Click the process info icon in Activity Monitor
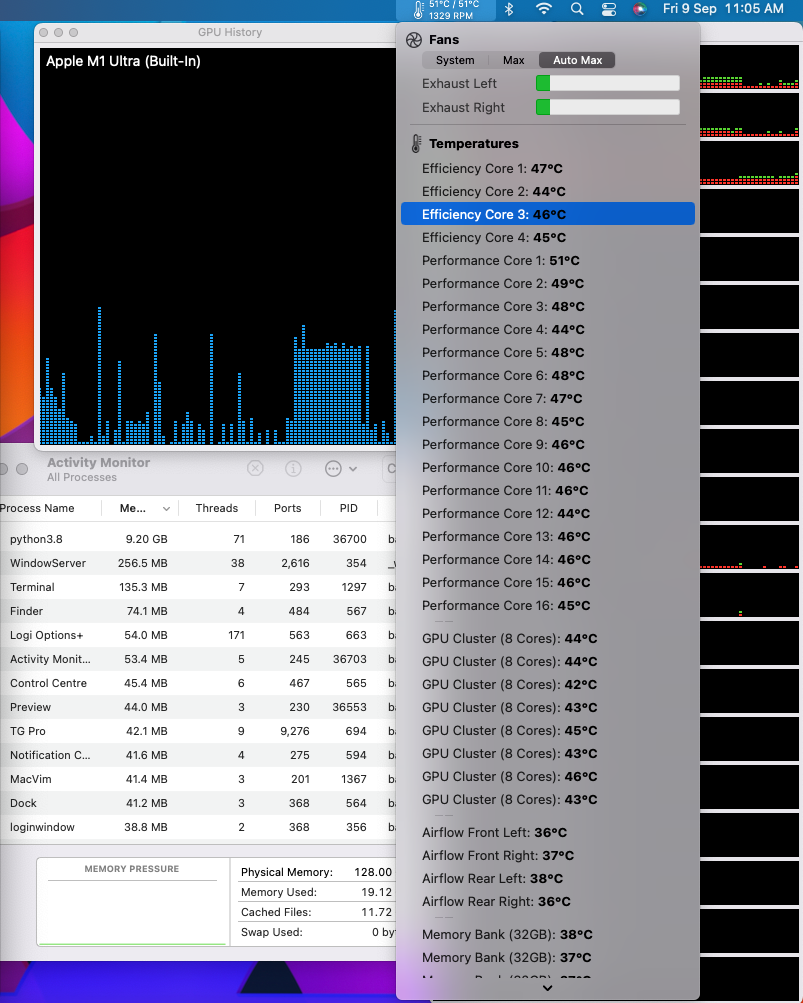This screenshot has height=1003, width=803. tap(293, 469)
